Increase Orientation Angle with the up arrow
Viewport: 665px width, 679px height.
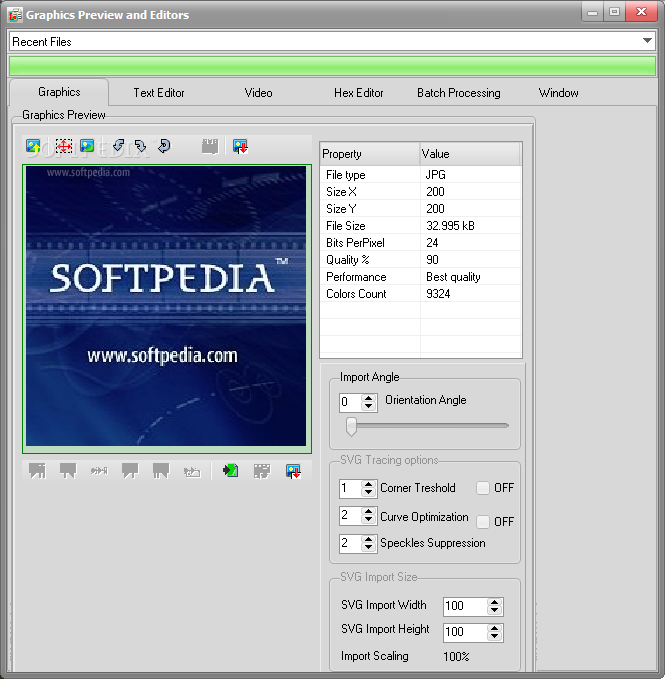tap(368, 398)
